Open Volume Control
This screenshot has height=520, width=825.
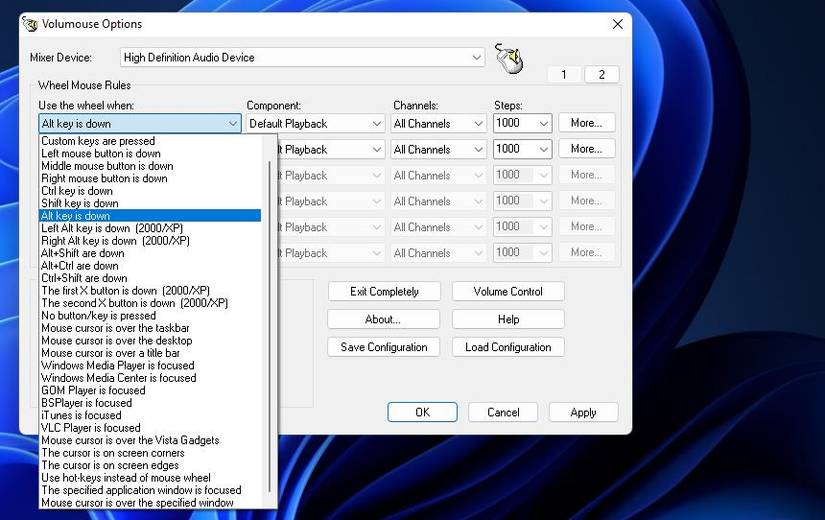(508, 292)
